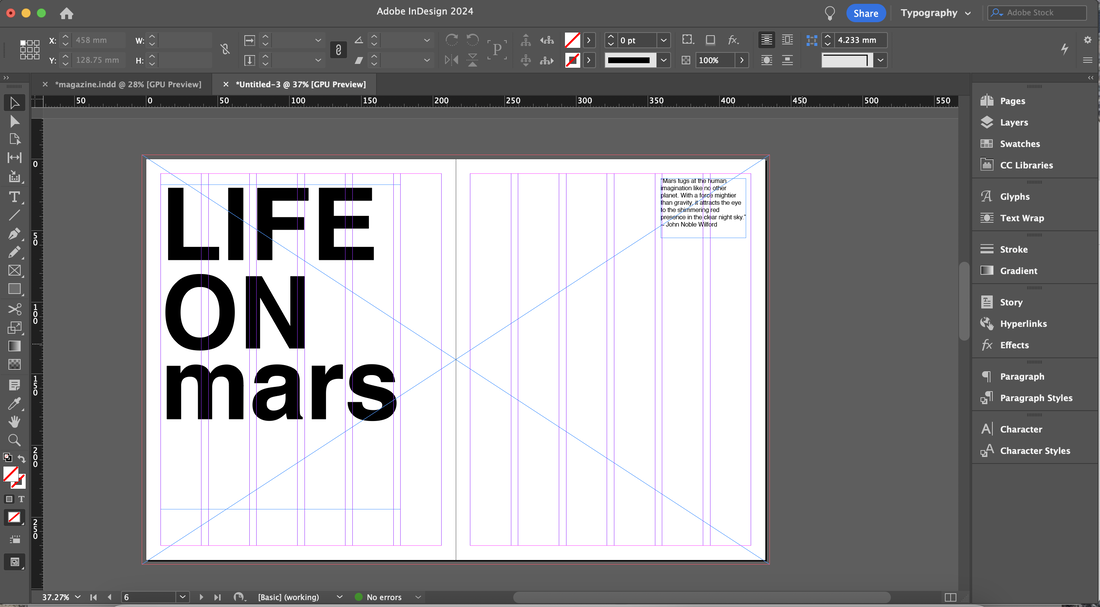Select the Zoom tool magnifier
The image size is (1100, 607).
point(14,440)
